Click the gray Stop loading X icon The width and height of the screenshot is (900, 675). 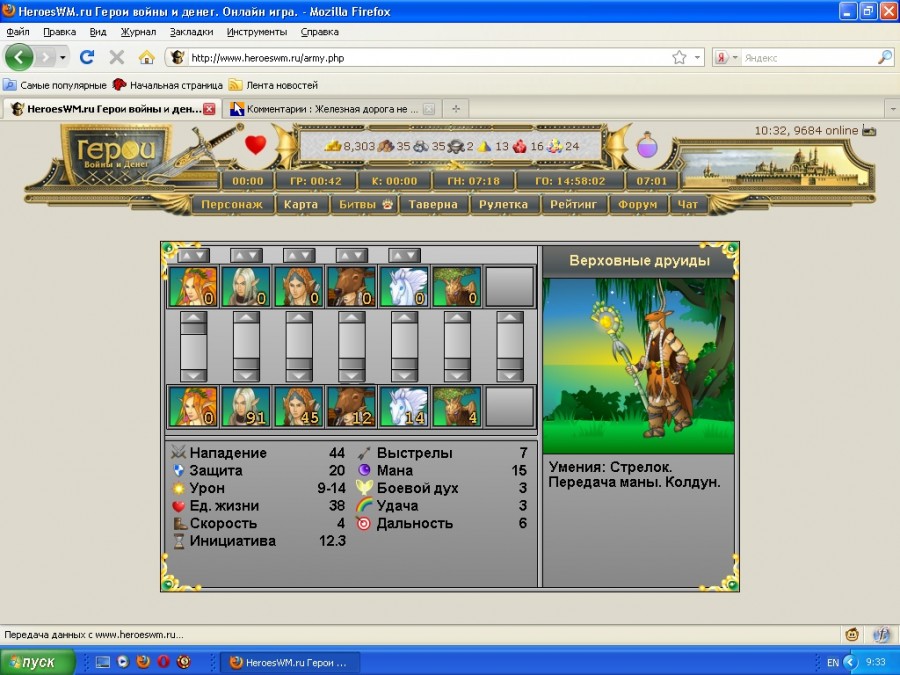click(117, 57)
